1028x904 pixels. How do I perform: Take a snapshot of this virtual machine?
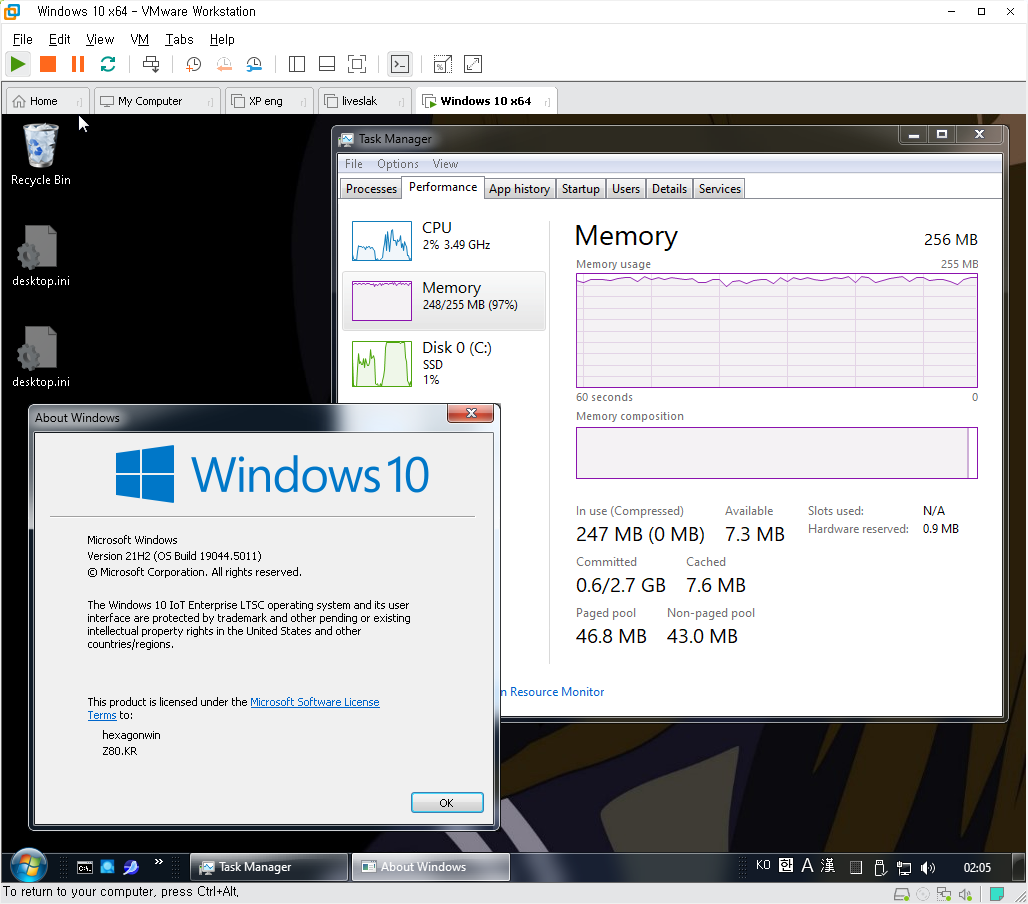point(193,64)
